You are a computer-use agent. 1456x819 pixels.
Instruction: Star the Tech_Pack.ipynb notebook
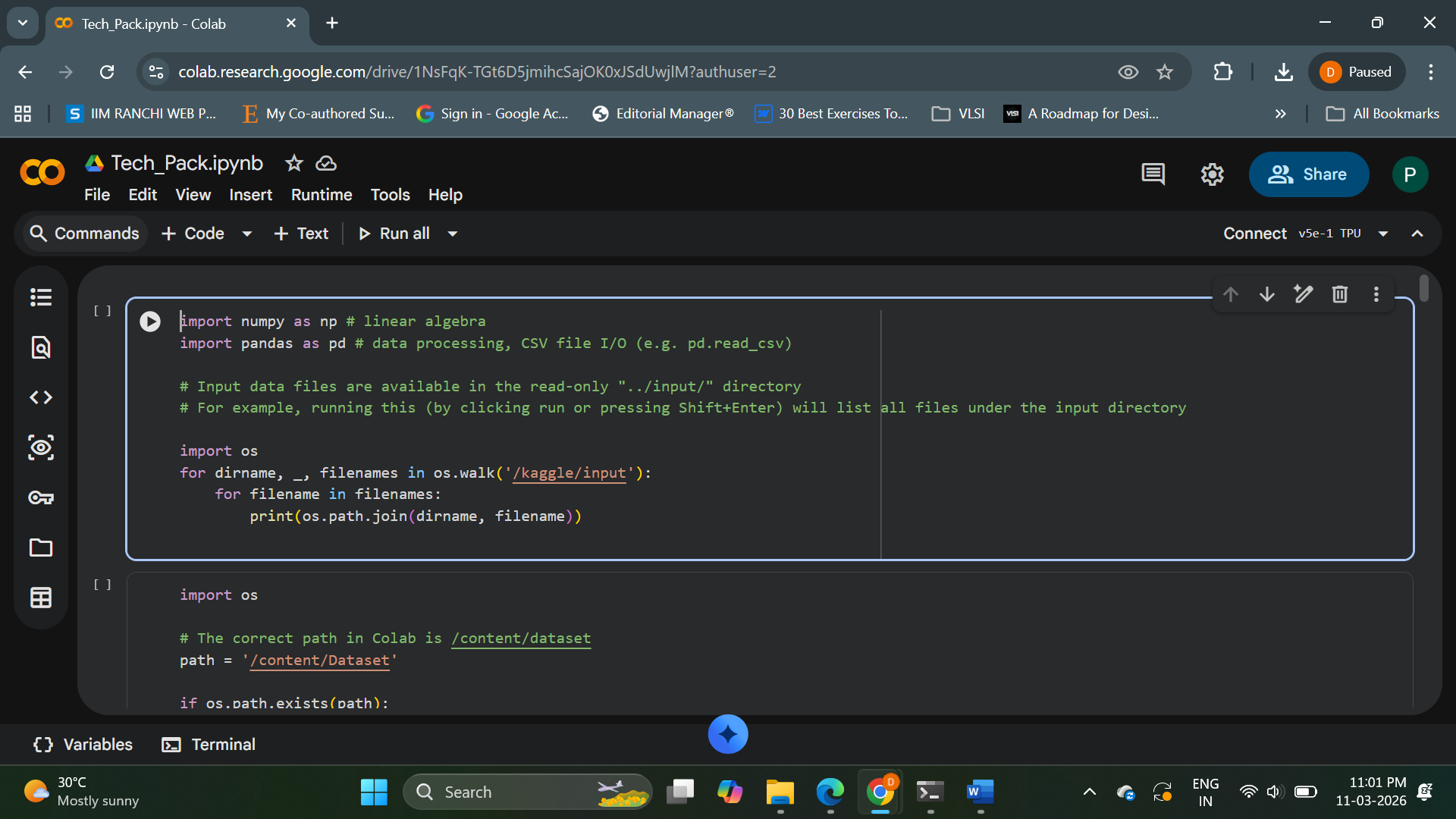294,163
